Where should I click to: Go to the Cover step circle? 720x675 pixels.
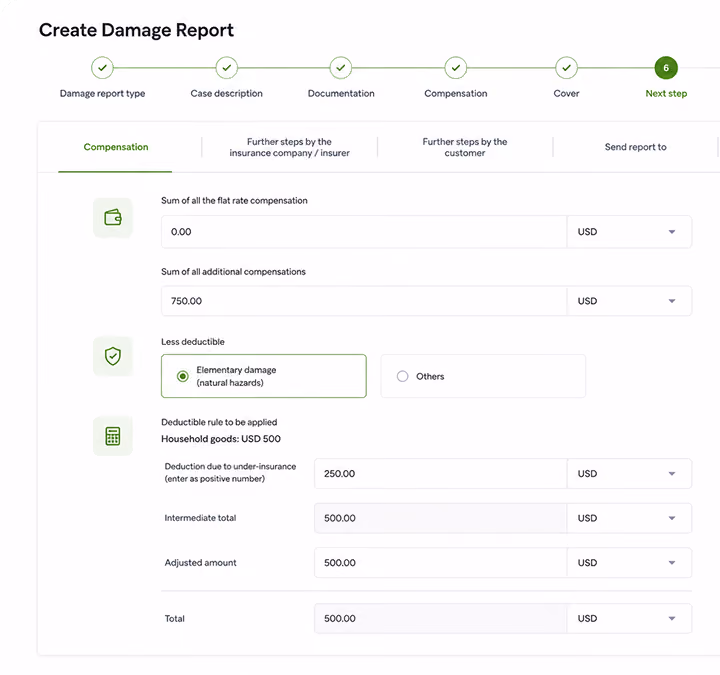[567, 68]
